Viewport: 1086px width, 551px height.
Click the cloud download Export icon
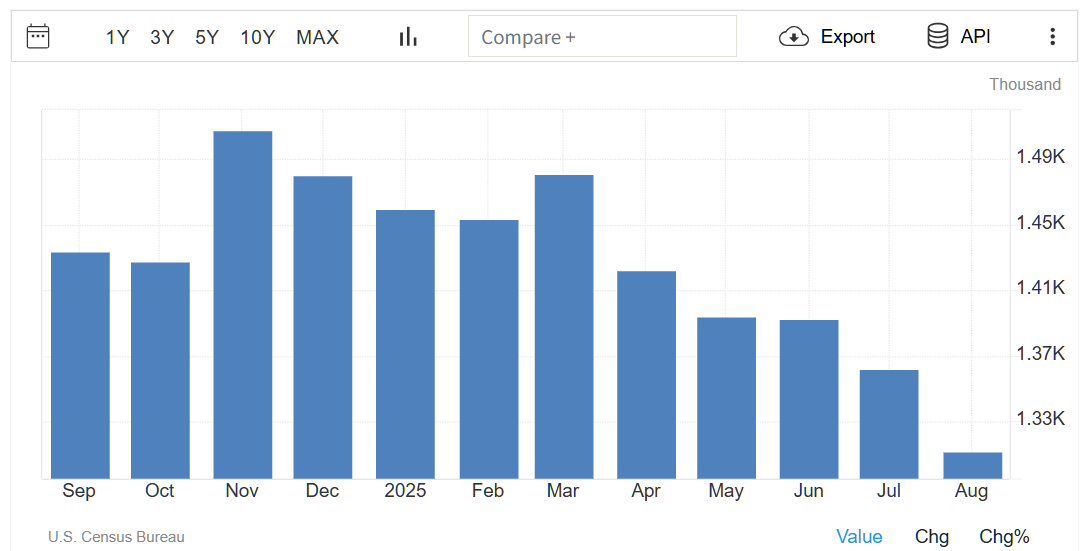pos(793,37)
